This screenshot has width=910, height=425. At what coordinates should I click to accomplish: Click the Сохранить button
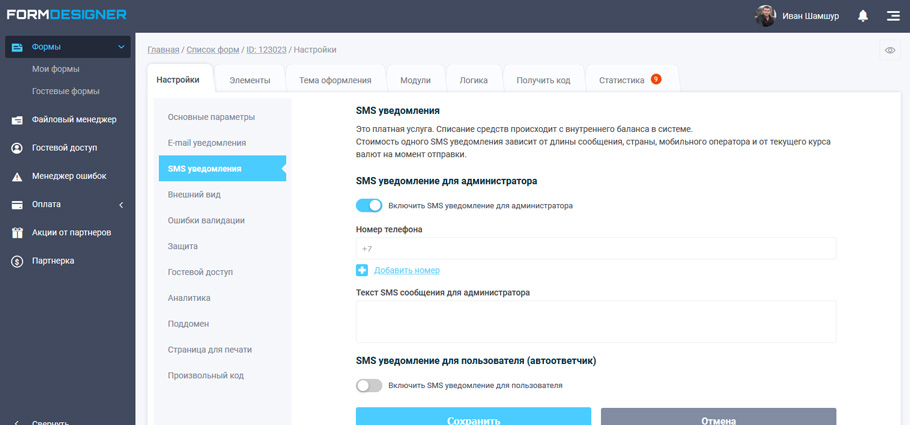474,416
